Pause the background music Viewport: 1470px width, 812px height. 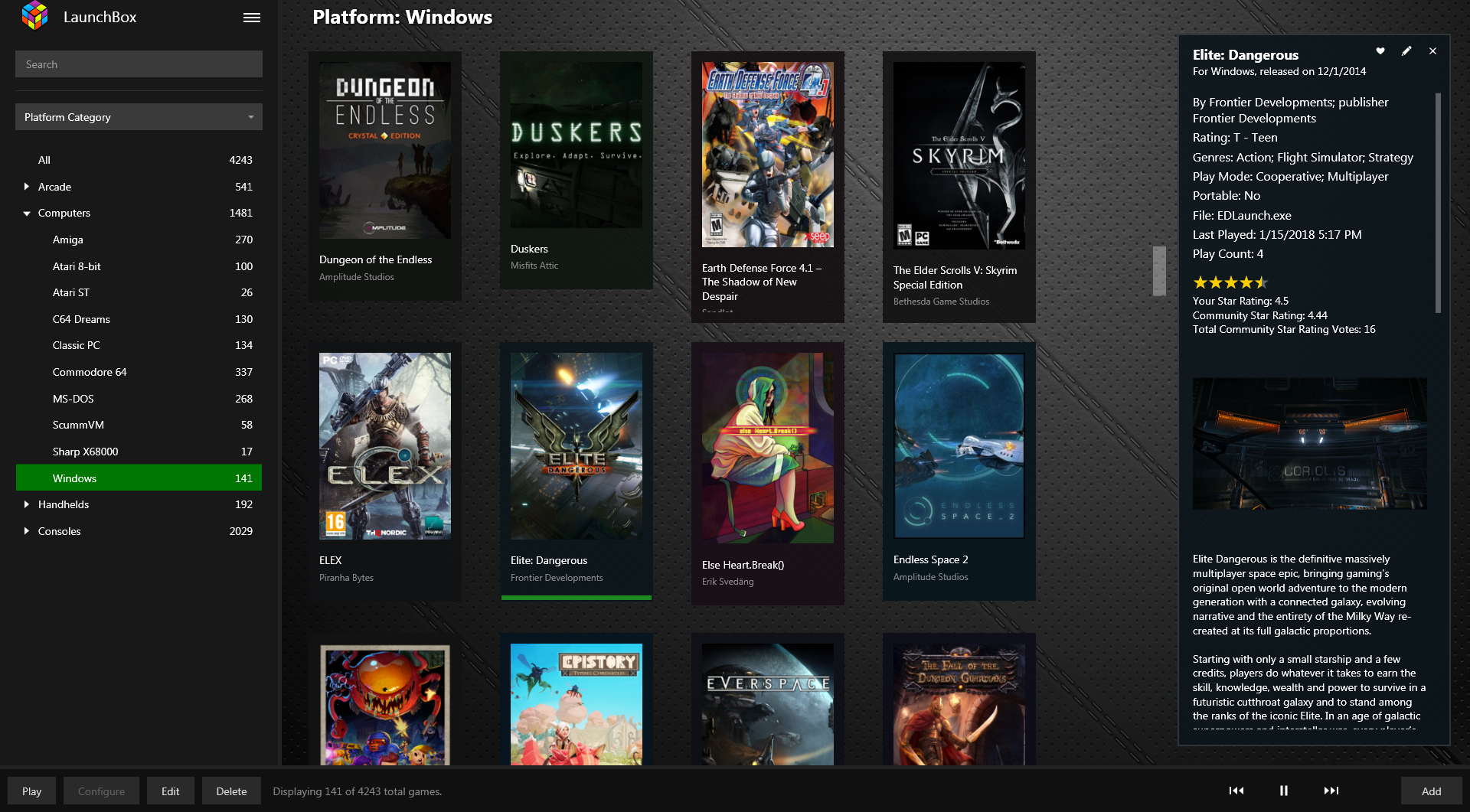[1284, 791]
